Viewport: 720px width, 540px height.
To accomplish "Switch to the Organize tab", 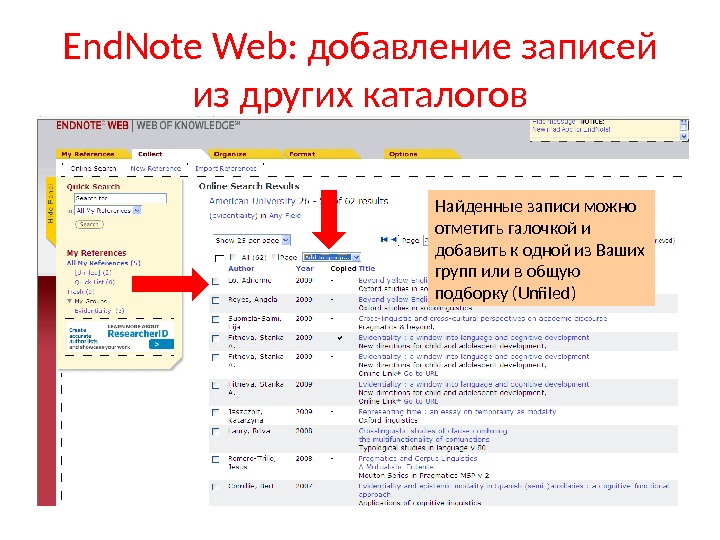I will pos(230,154).
